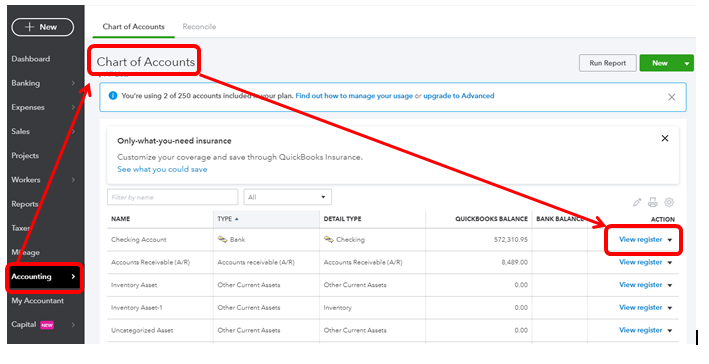This screenshot has width=709, height=364.
Task: Open the Workers sidebar item
Action: tap(26, 180)
